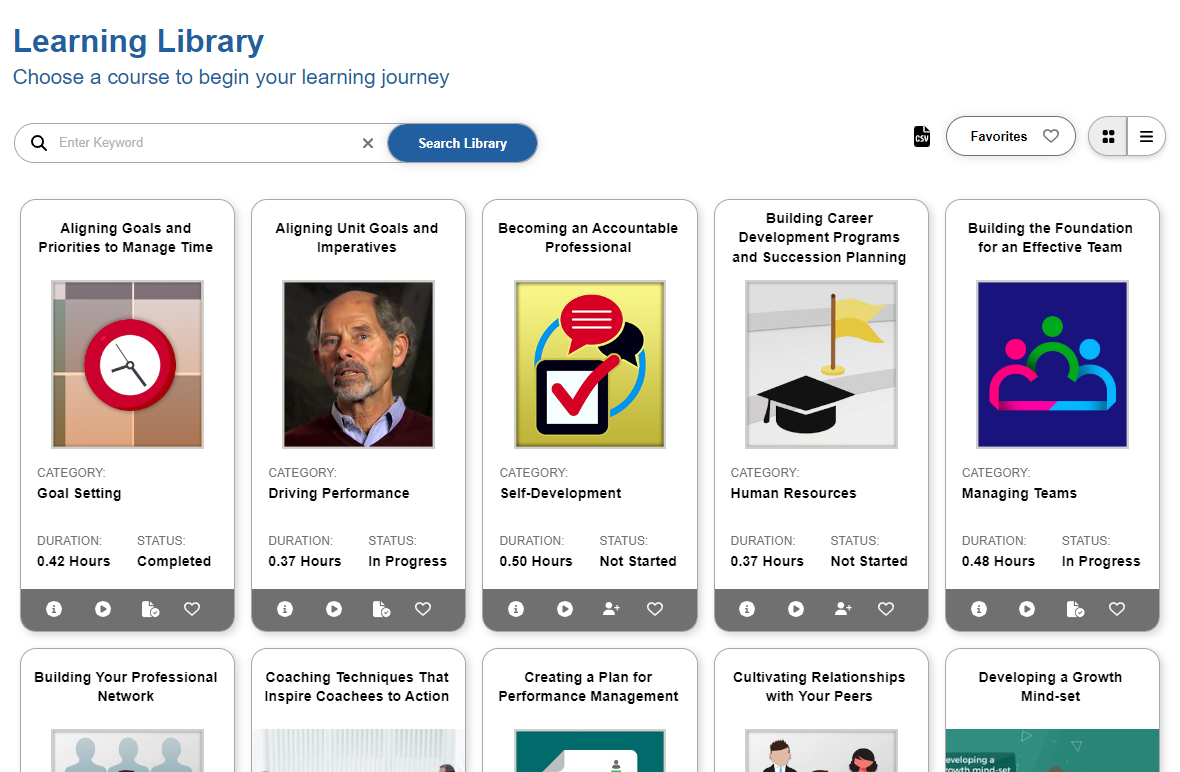This screenshot has height=772, width=1180.
Task: Switch to grid view layout
Action: click(x=1108, y=135)
